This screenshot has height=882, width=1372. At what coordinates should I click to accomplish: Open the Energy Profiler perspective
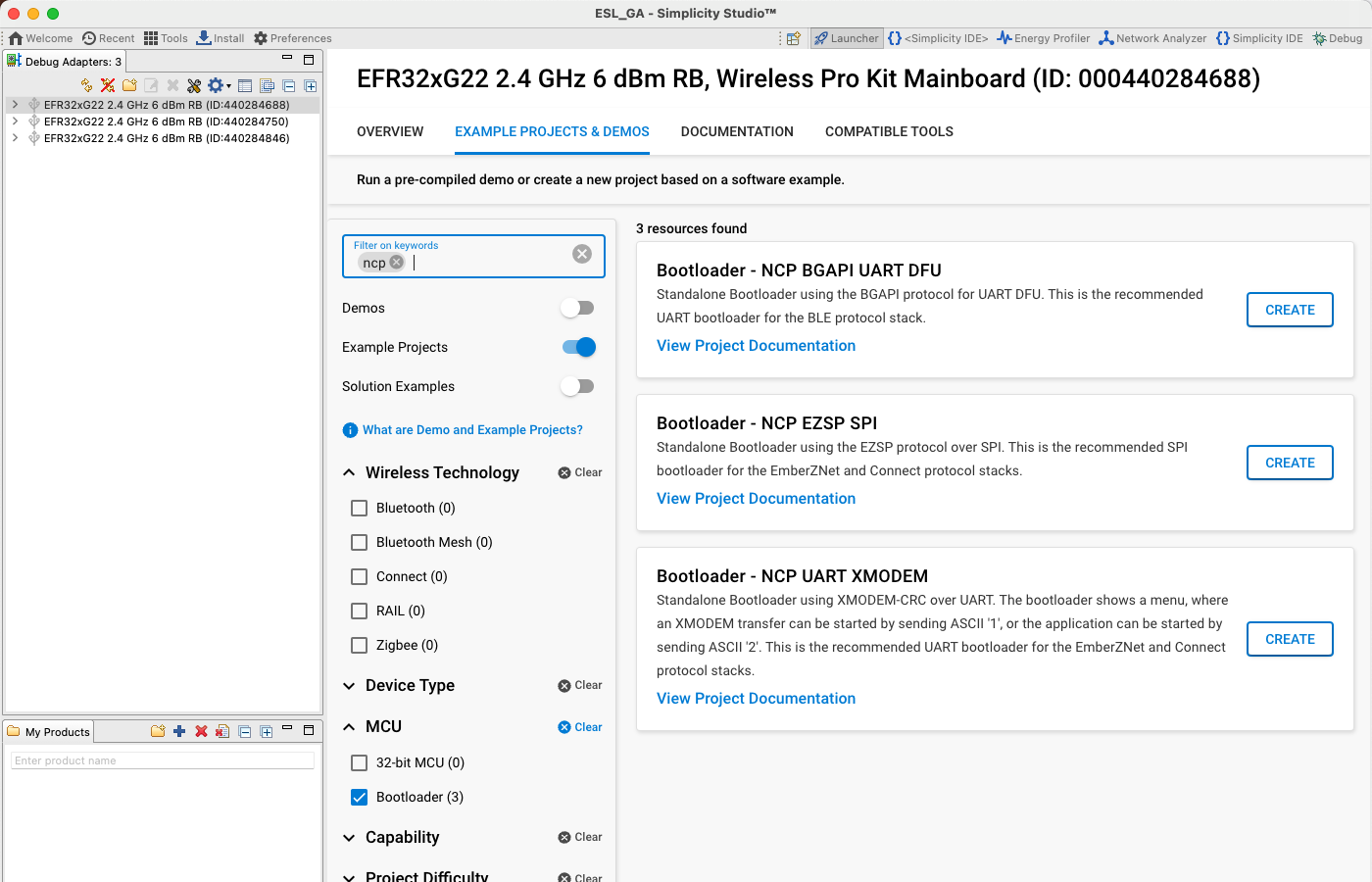(x=1043, y=38)
